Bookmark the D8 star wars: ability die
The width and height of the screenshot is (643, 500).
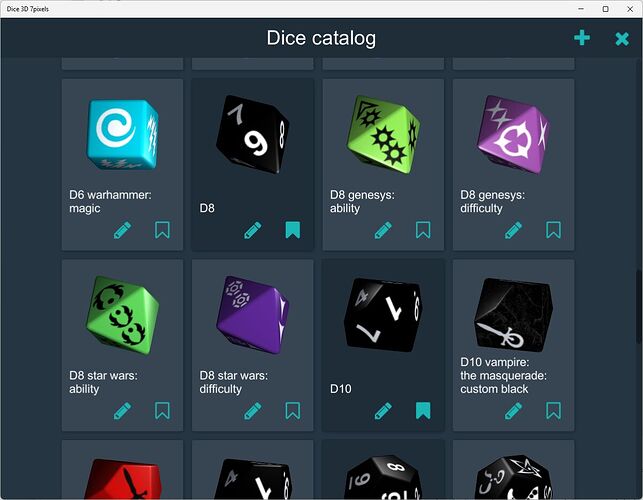[162, 411]
